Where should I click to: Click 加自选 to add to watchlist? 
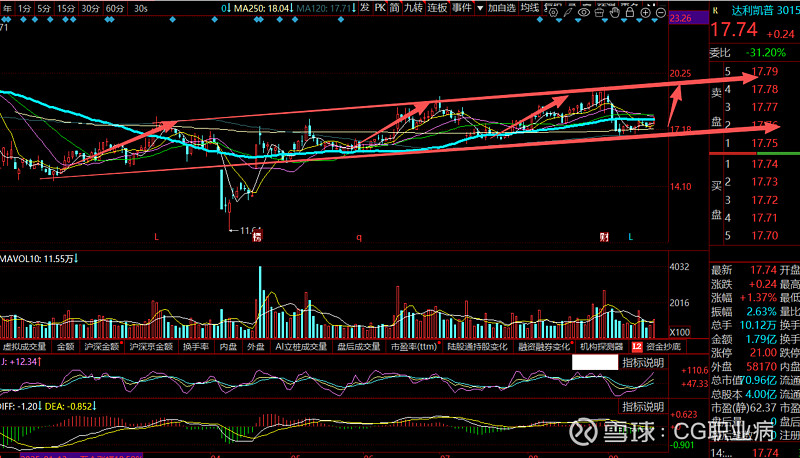coord(502,8)
